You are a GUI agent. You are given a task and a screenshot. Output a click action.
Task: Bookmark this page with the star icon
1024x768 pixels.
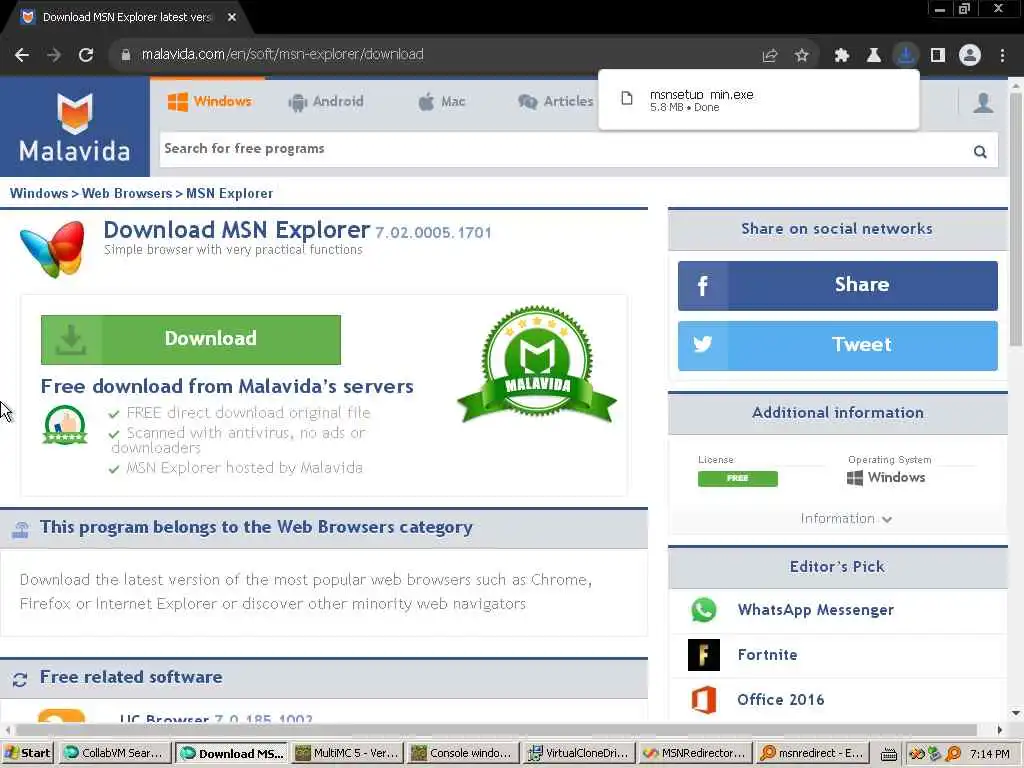(x=802, y=56)
